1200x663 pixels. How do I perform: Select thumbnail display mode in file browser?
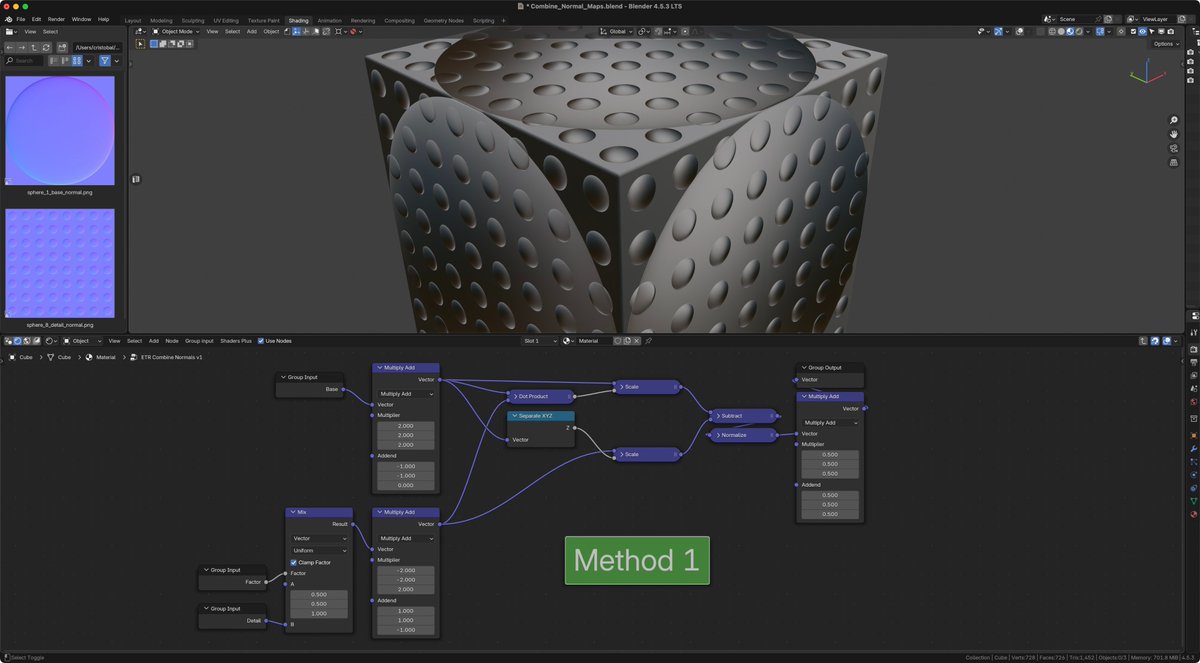[77, 61]
